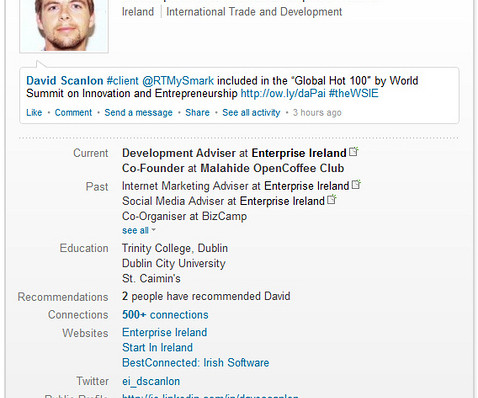The width and height of the screenshot is (478, 398).
Task: Open the profile photo thumbnail
Action: (64, 26)
